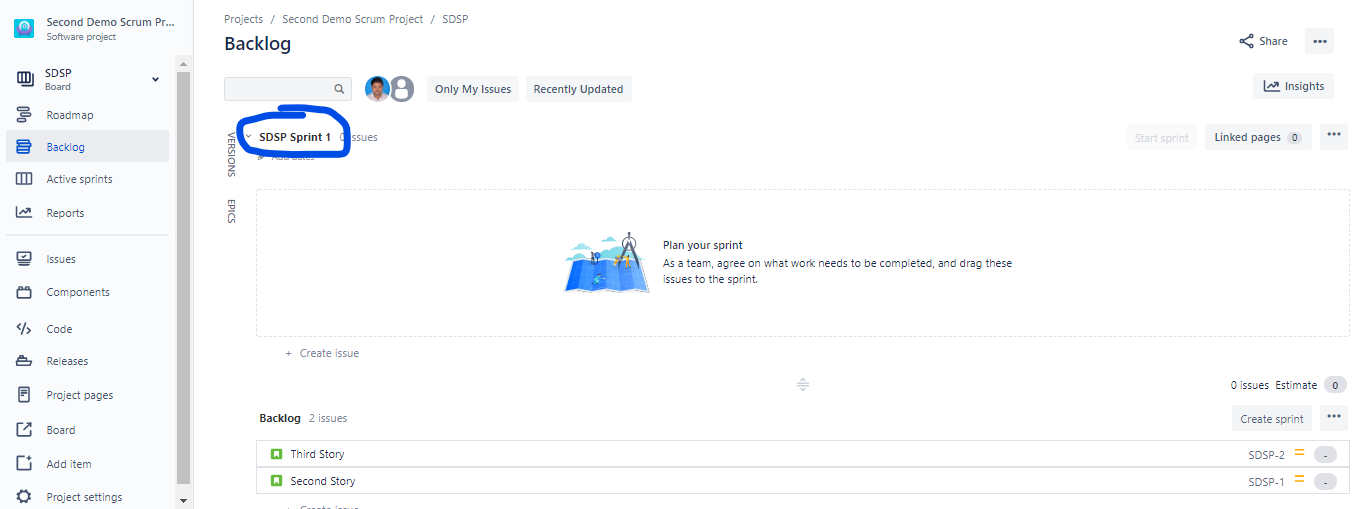Click the SDSP breadcrumb link
Viewport: 1358px width, 509px height.
click(455, 19)
